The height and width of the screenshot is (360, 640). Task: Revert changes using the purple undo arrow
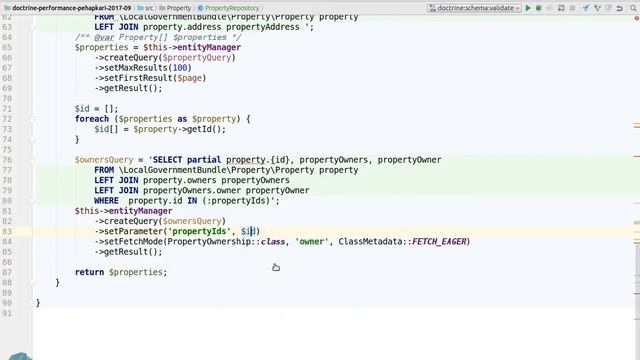coord(620,8)
